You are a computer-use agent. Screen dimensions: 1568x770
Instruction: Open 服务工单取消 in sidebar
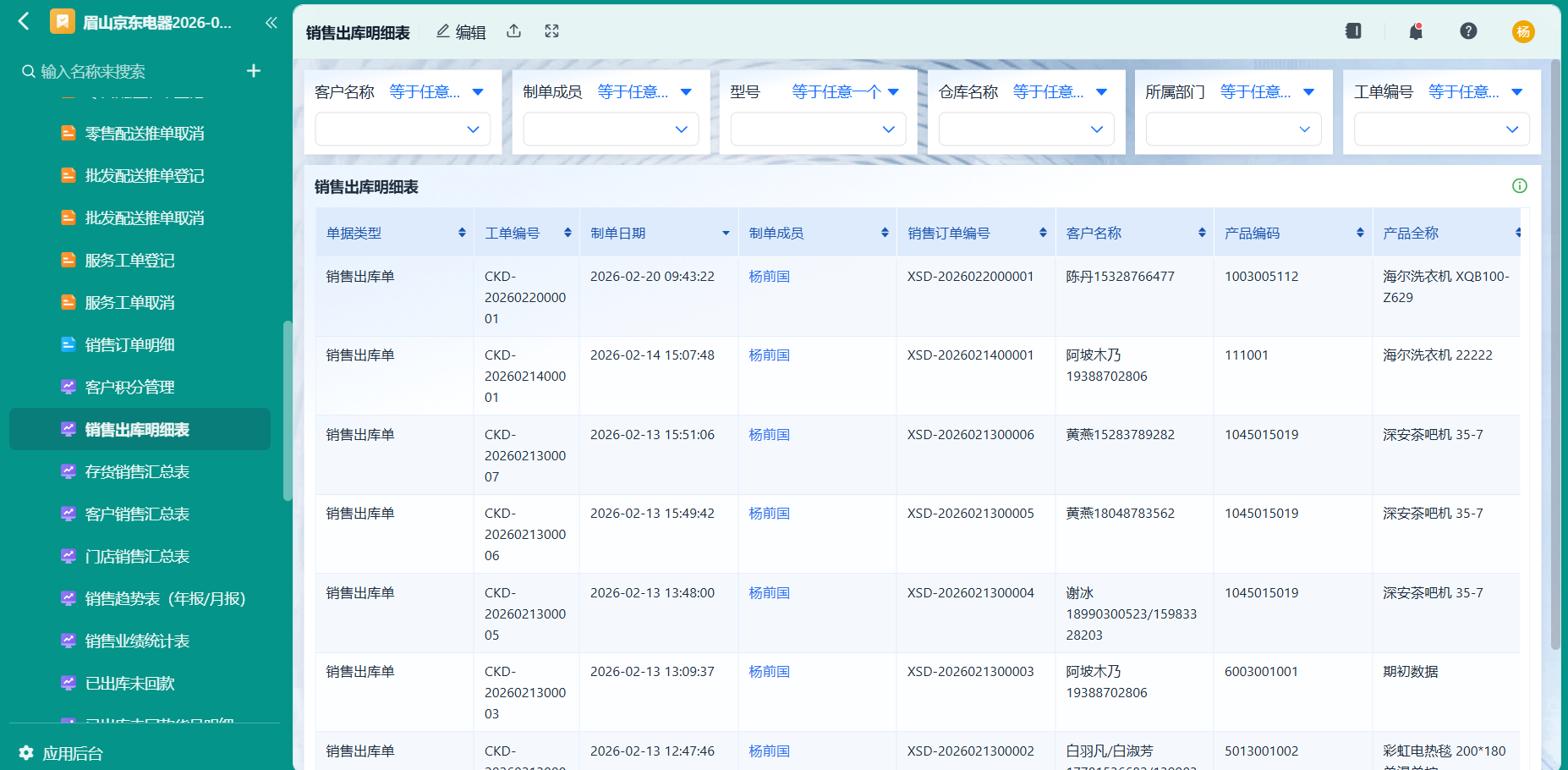pyautogui.click(x=140, y=303)
